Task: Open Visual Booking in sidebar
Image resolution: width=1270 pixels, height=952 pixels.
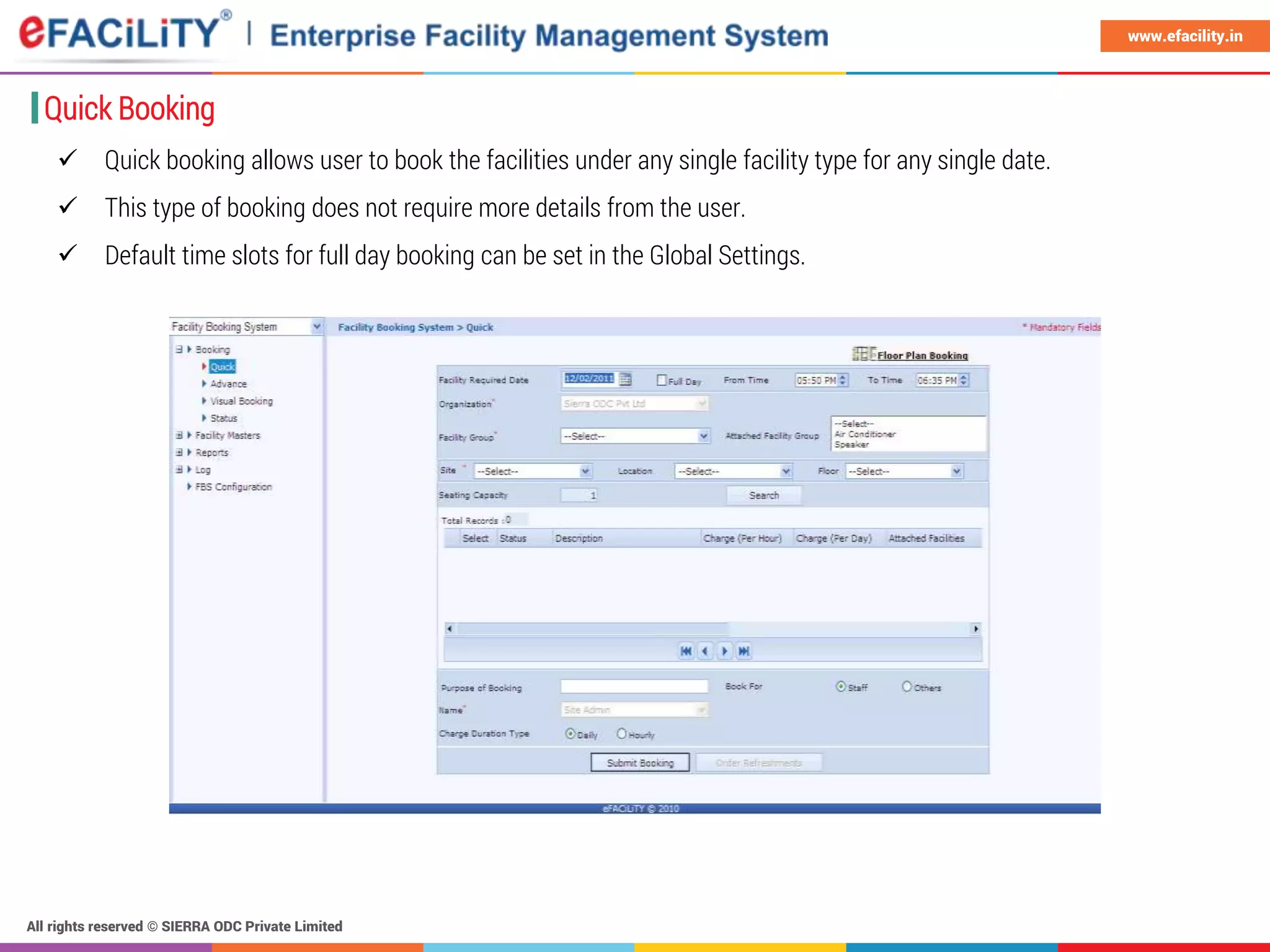Action: pos(241,401)
